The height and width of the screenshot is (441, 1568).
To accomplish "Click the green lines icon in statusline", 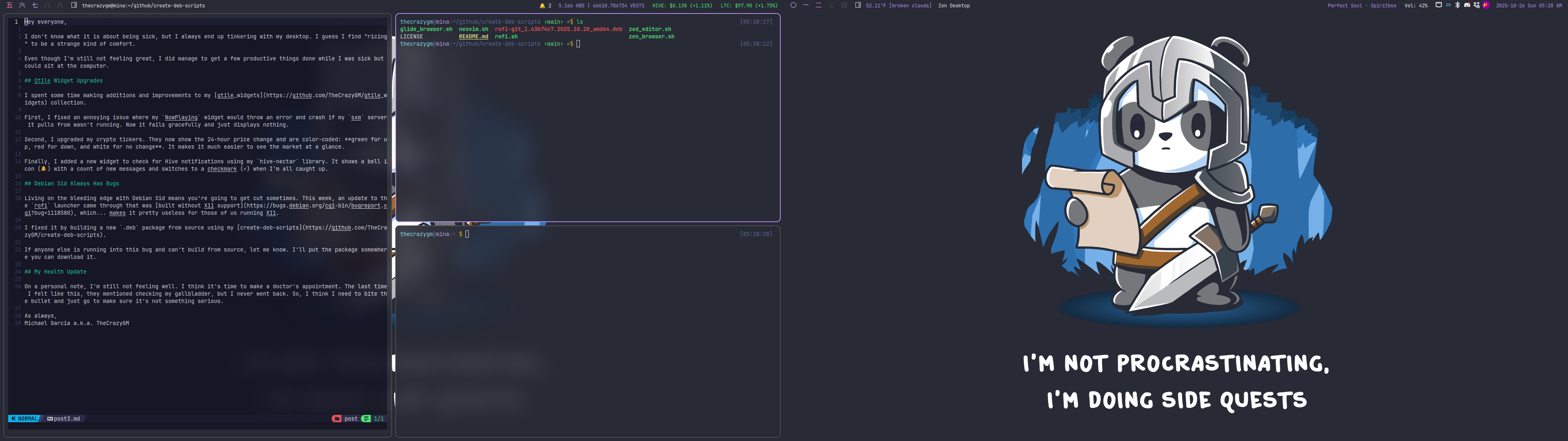I will pyautogui.click(x=366, y=419).
